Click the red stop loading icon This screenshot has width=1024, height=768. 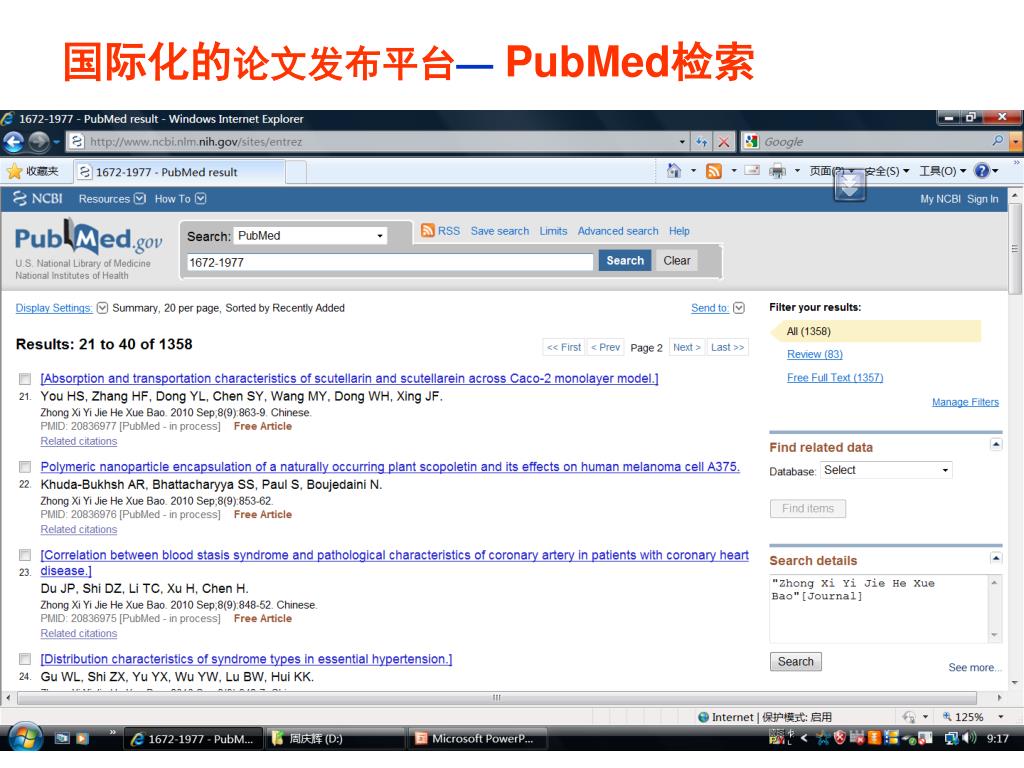click(724, 142)
